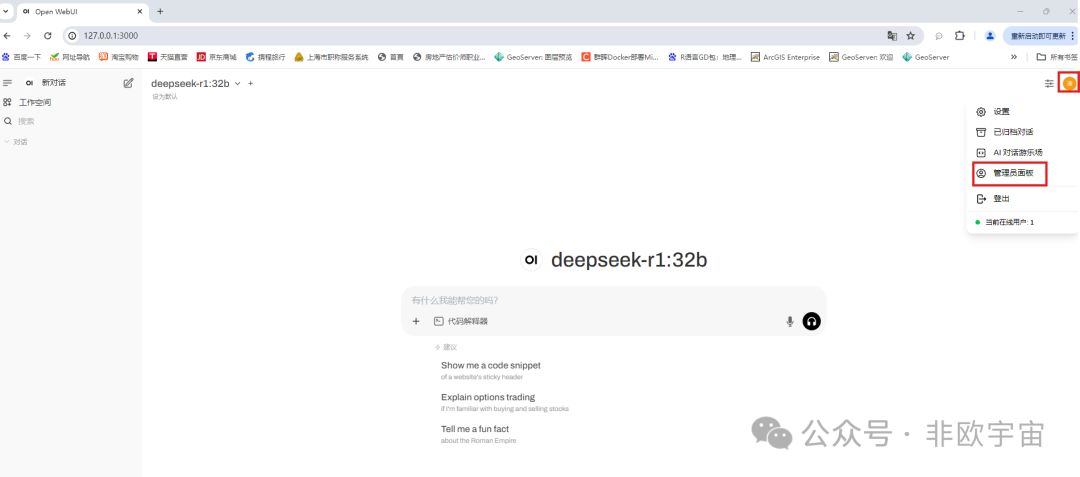Bookmark this page with star icon
The height and width of the screenshot is (477, 1080).
911,36
